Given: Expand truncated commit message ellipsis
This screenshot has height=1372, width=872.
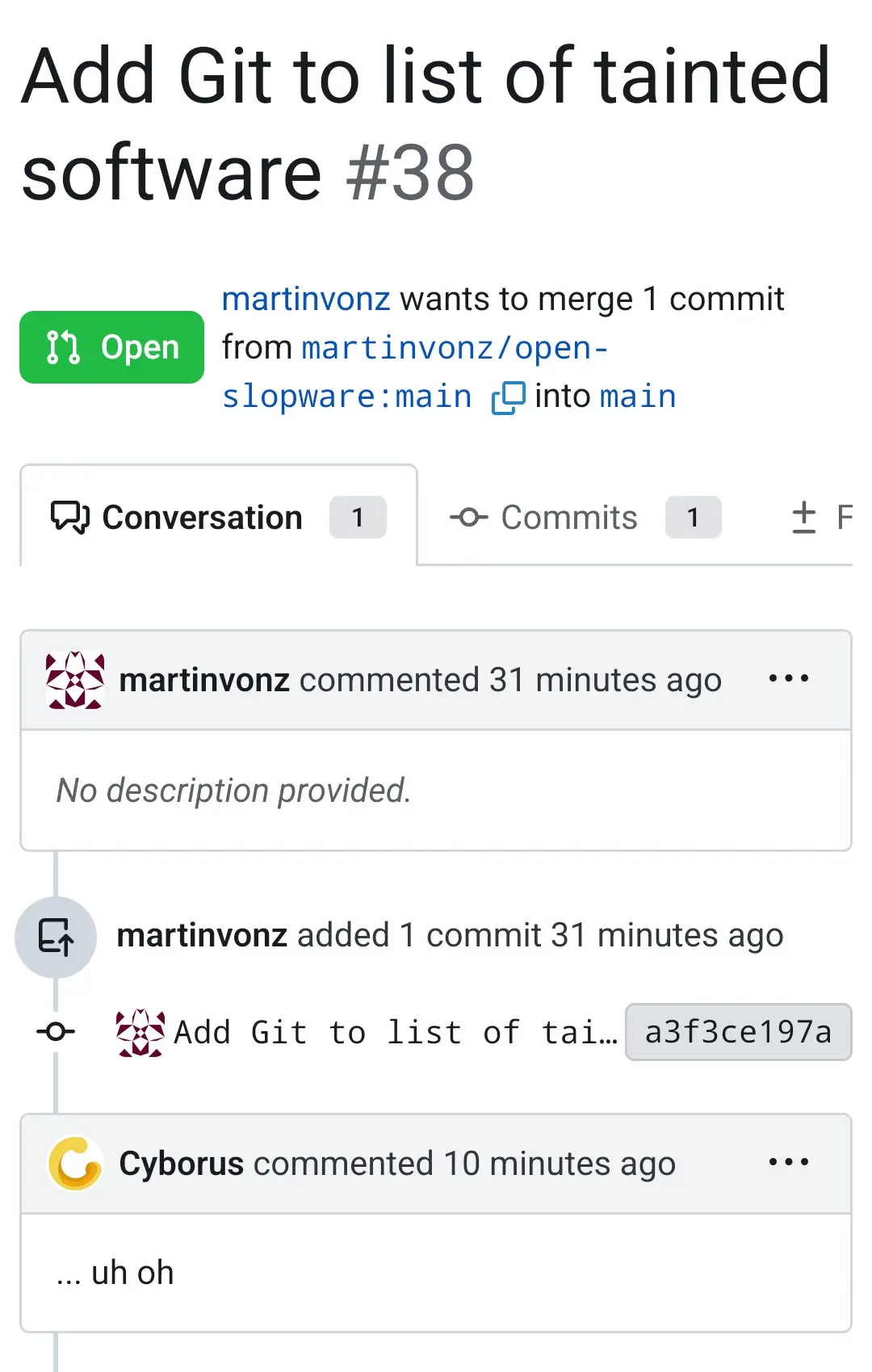Looking at the screenshot, I should pyautogui.click(x=610, y=1033).
